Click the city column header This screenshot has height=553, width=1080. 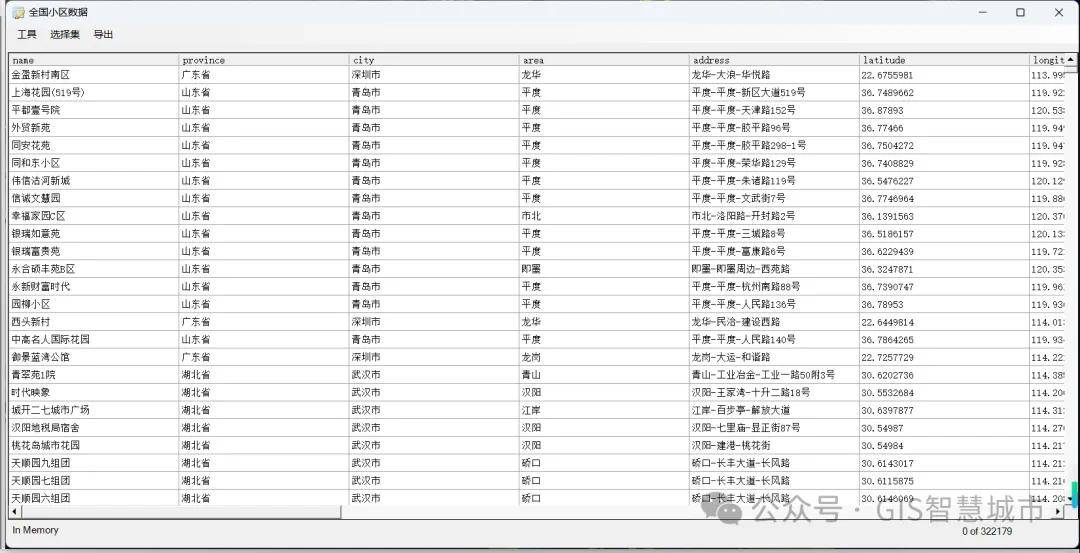click(433, 60)
